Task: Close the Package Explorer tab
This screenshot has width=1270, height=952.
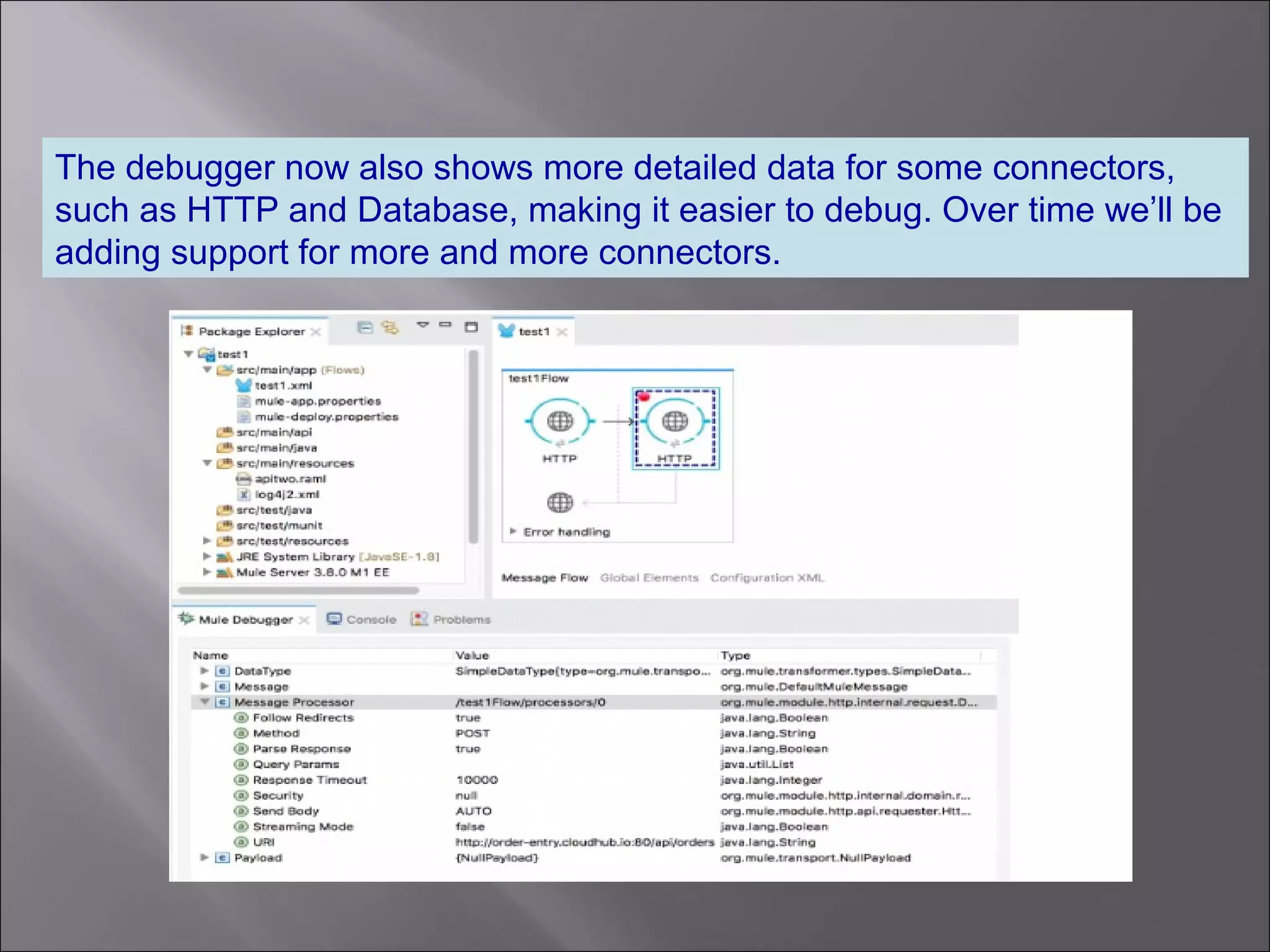Action: pos(316,332)
